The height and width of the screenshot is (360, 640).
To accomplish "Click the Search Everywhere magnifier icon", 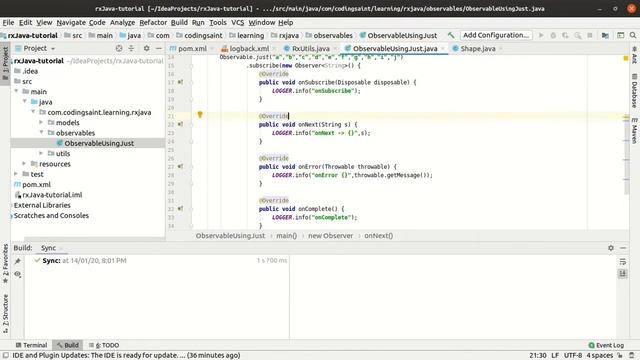I will [633, 36].
